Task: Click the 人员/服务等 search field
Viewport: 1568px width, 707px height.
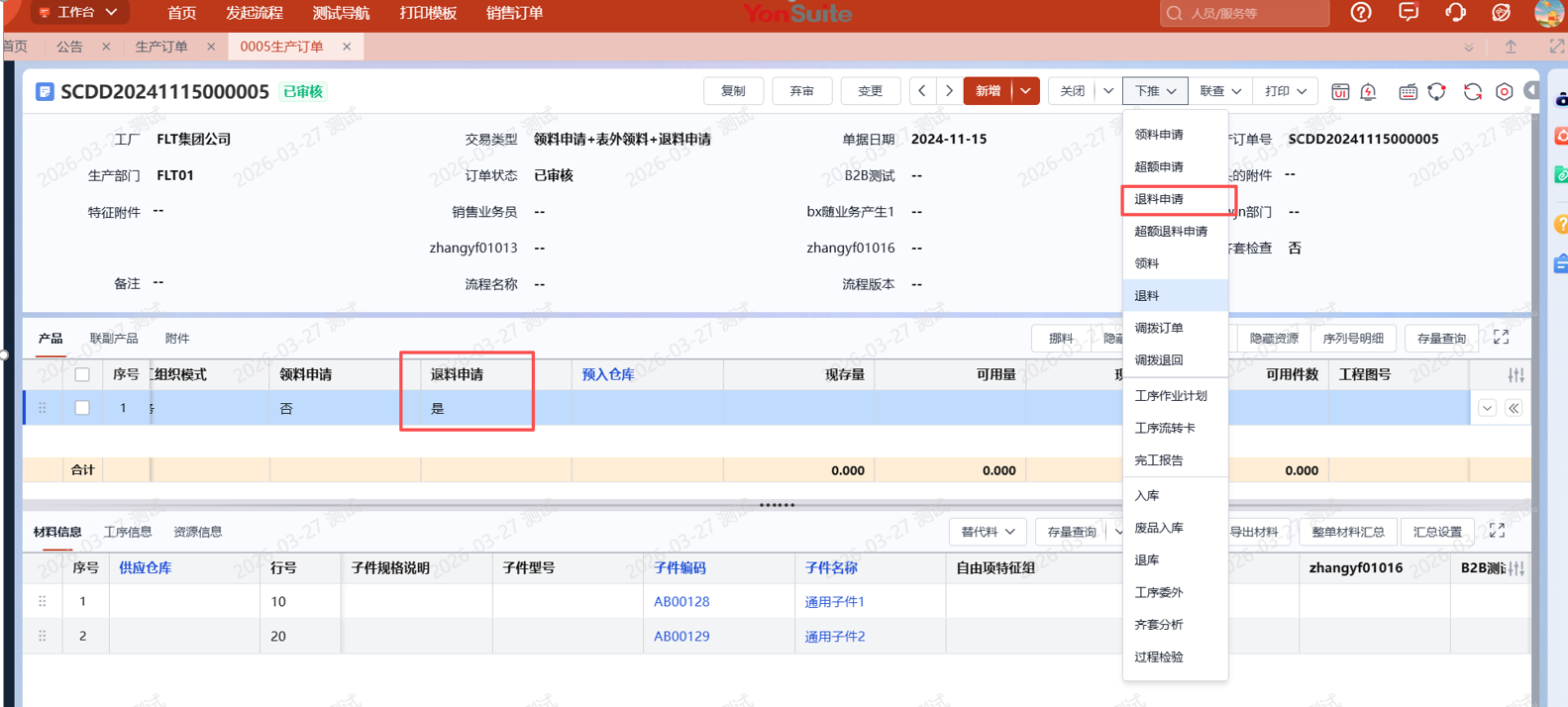Action: click(x=1251, y=13)
